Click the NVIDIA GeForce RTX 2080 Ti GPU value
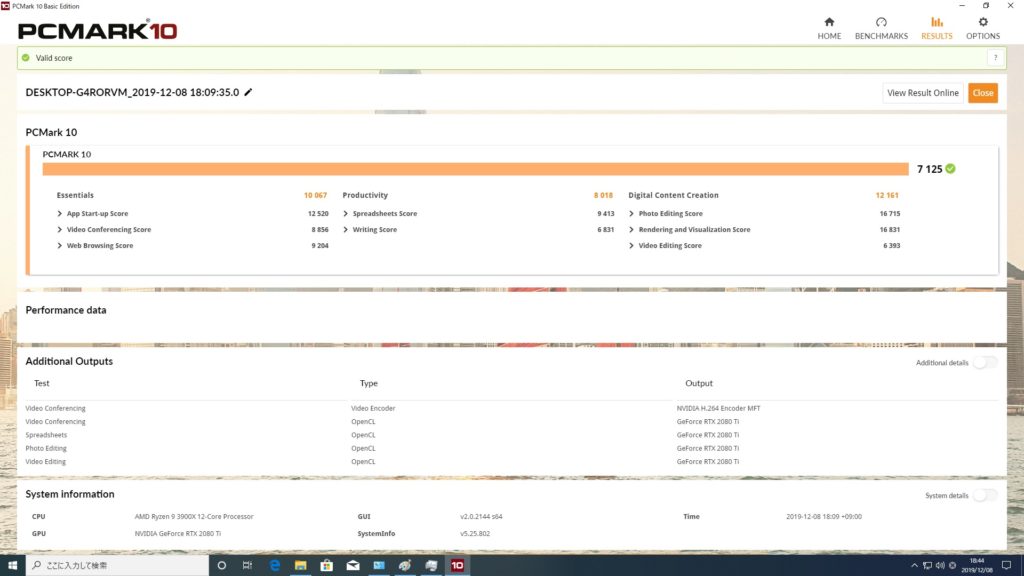Screen dimensions: 1024x576 click(178, 534)
